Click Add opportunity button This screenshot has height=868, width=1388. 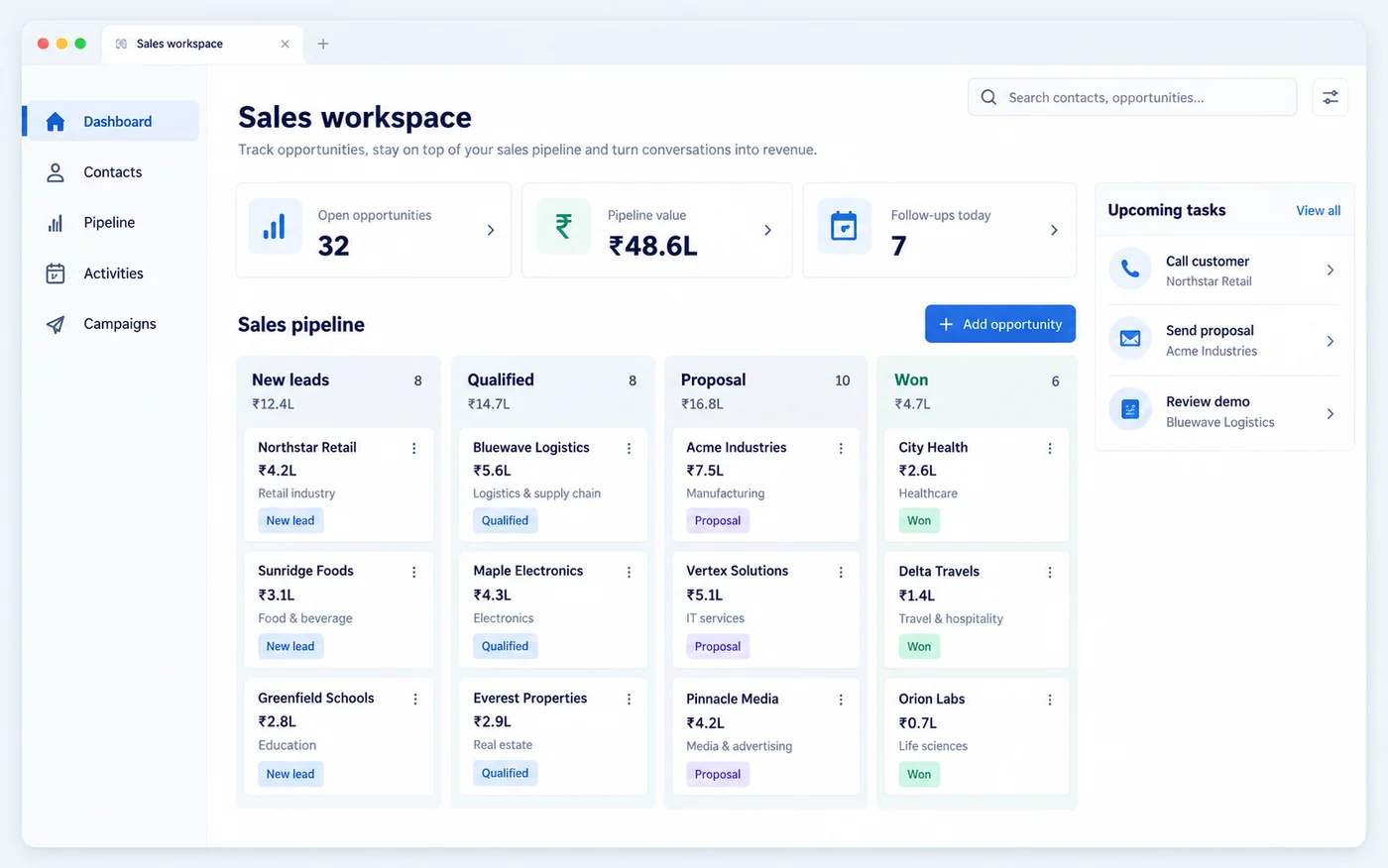pos(1000,324)
